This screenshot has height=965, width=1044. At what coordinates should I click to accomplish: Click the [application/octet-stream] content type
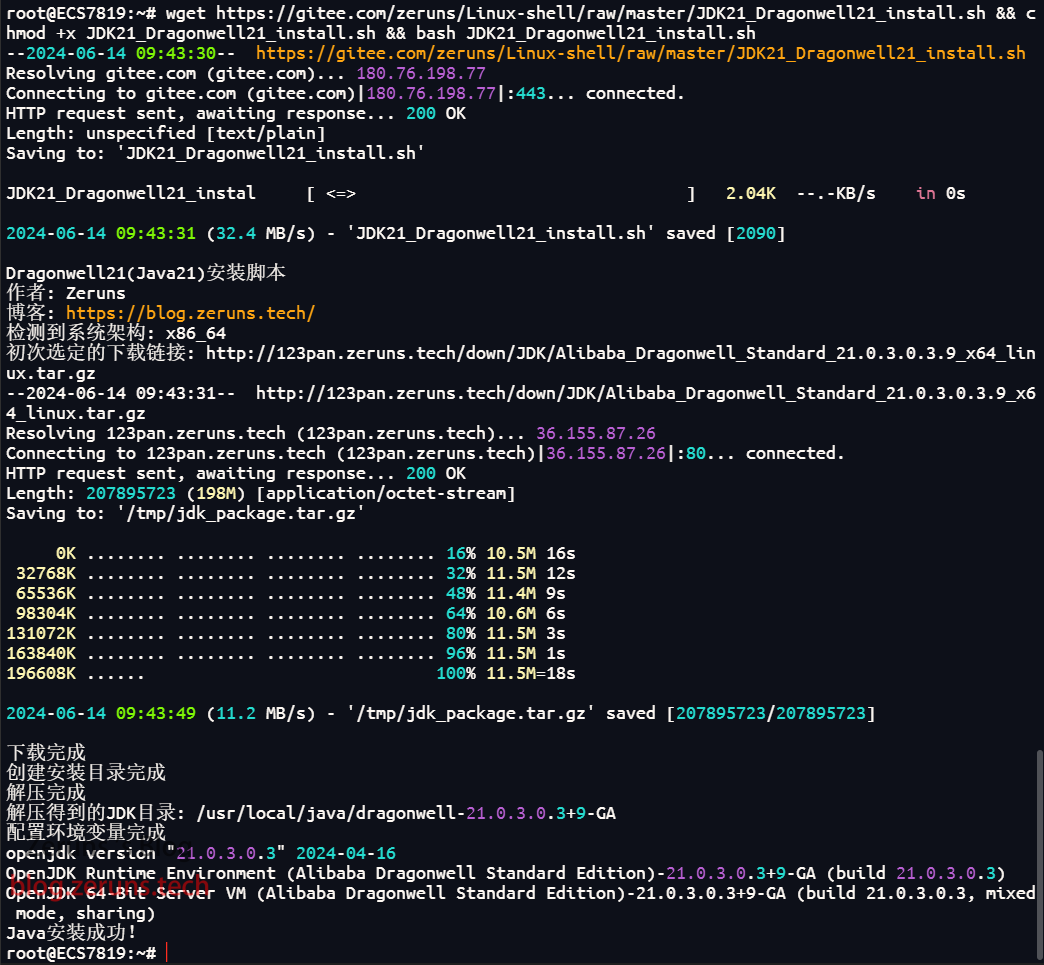pyautogui.click(x=386, y=493)
